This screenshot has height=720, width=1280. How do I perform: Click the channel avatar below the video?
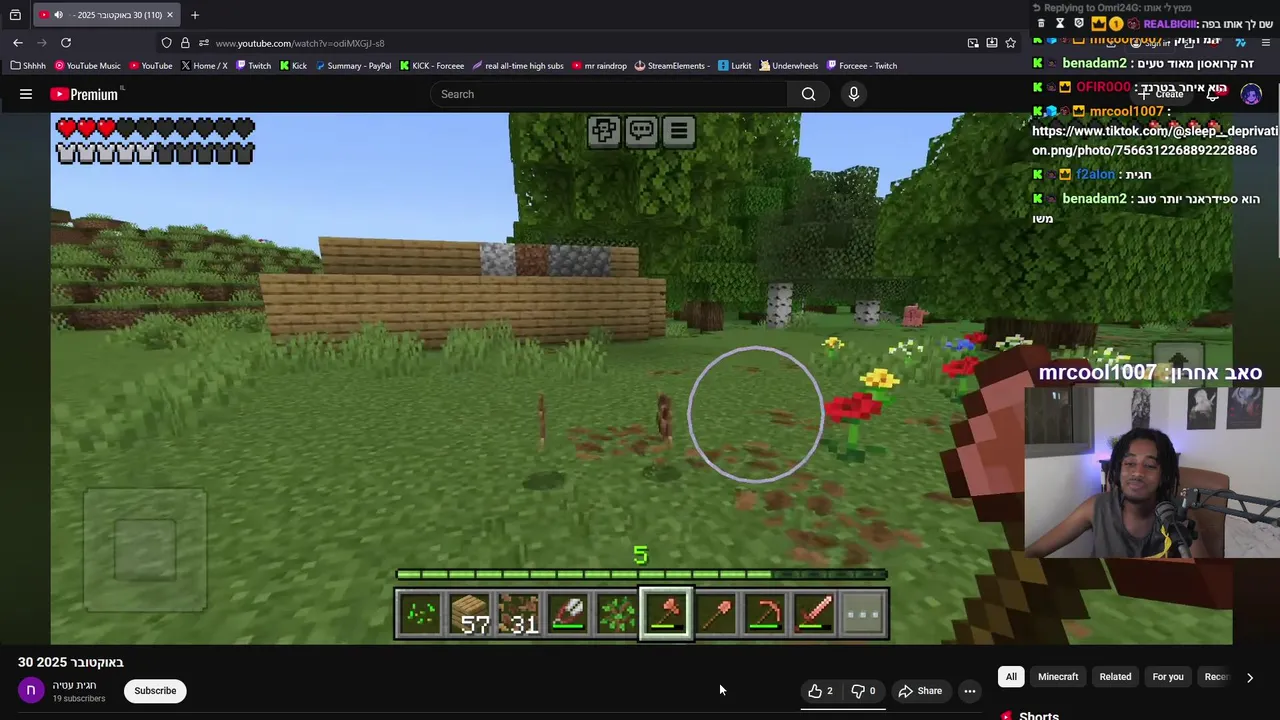[x=31, y=690]
